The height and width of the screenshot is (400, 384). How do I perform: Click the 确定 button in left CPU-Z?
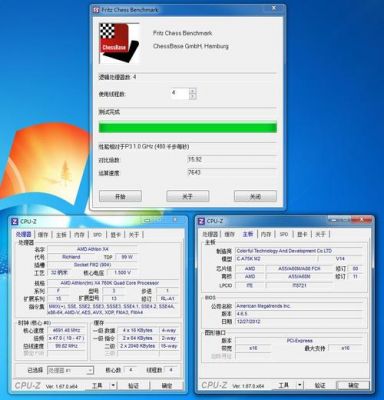[167, 385]
